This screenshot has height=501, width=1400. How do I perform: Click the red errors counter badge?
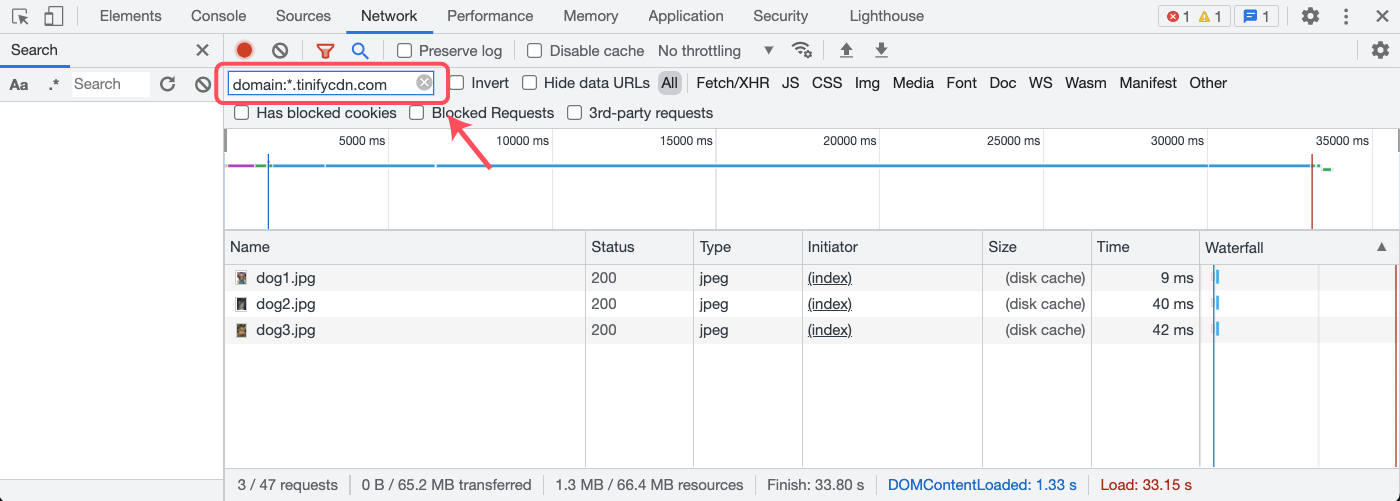1177,16
